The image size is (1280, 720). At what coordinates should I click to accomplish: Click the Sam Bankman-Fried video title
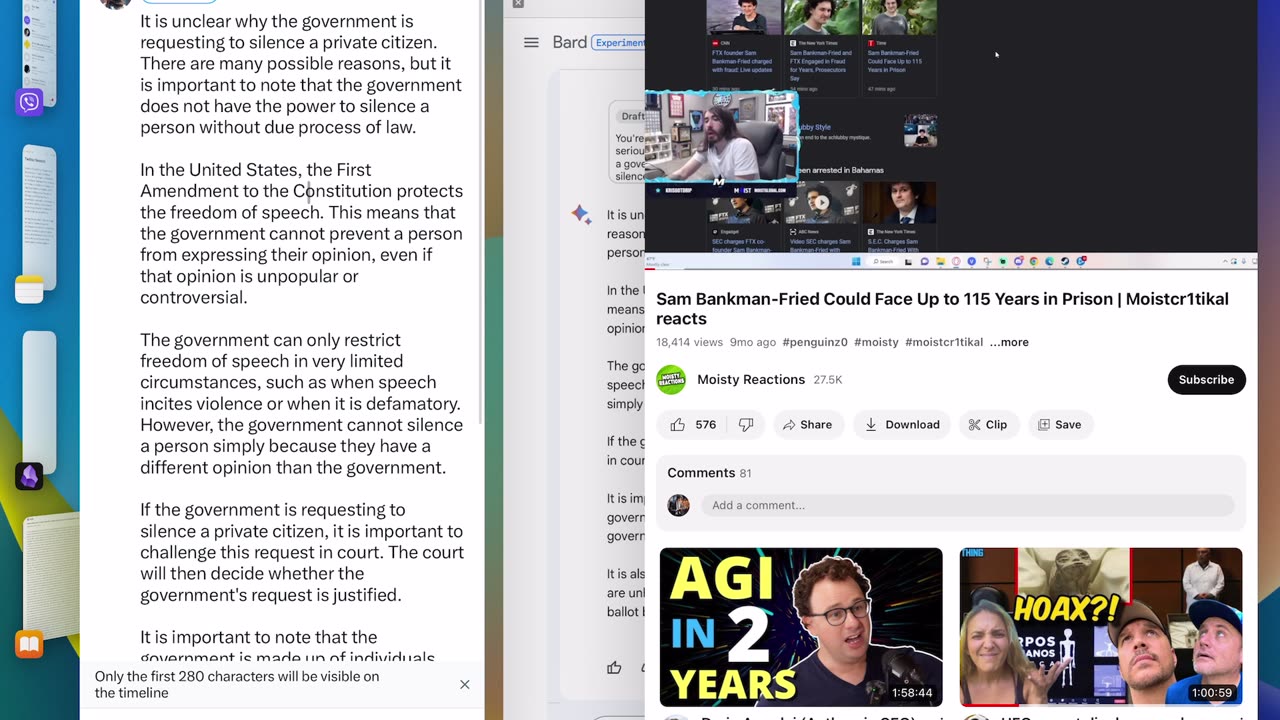(x=942, y=308)
